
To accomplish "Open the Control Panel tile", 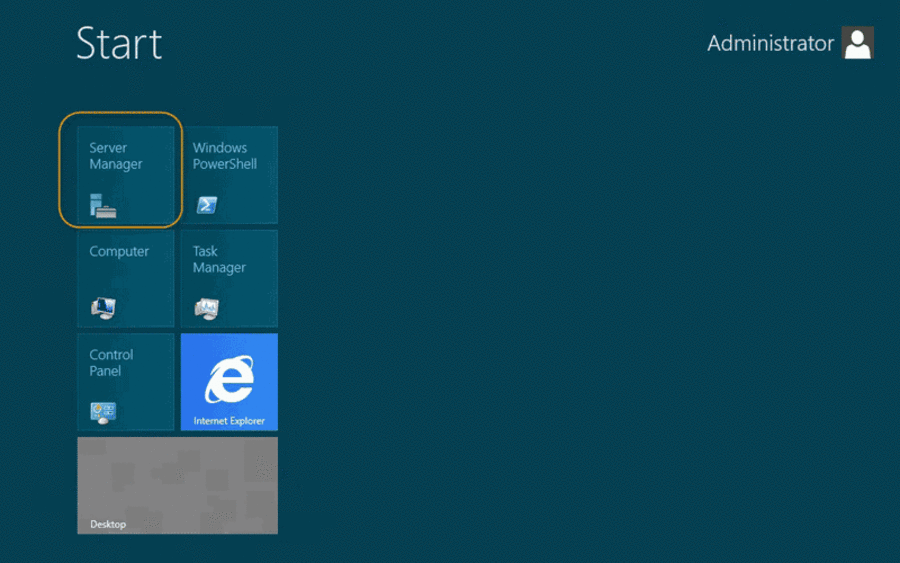I will [x=126, y=382].
